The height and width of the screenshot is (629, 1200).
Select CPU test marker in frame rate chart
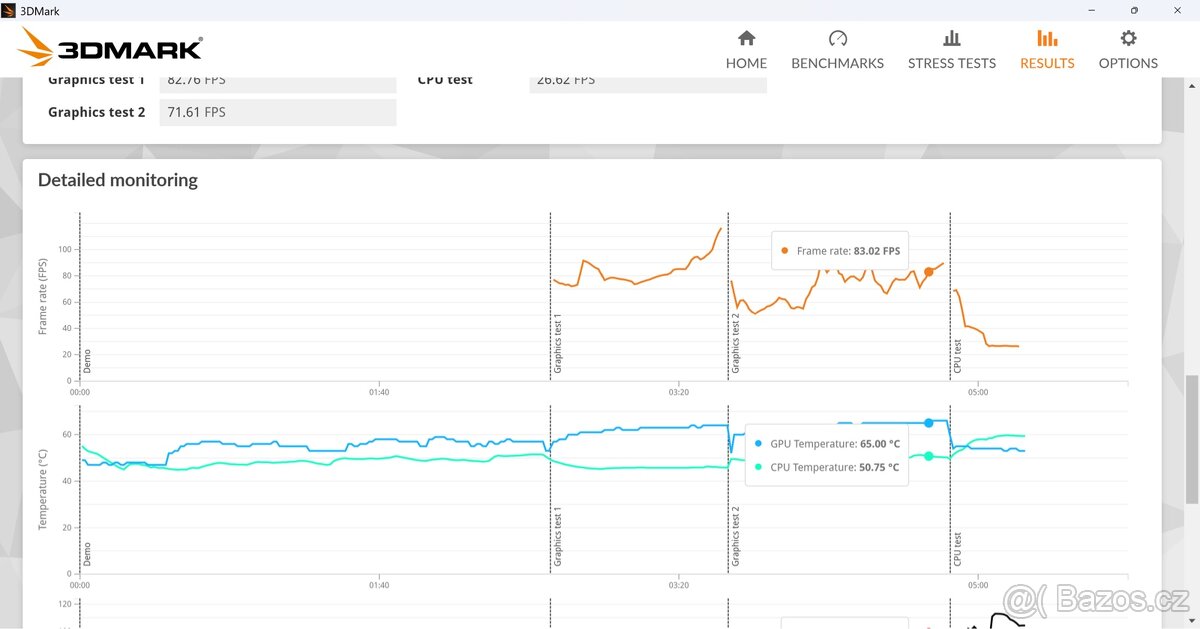(x=957, y=356)
